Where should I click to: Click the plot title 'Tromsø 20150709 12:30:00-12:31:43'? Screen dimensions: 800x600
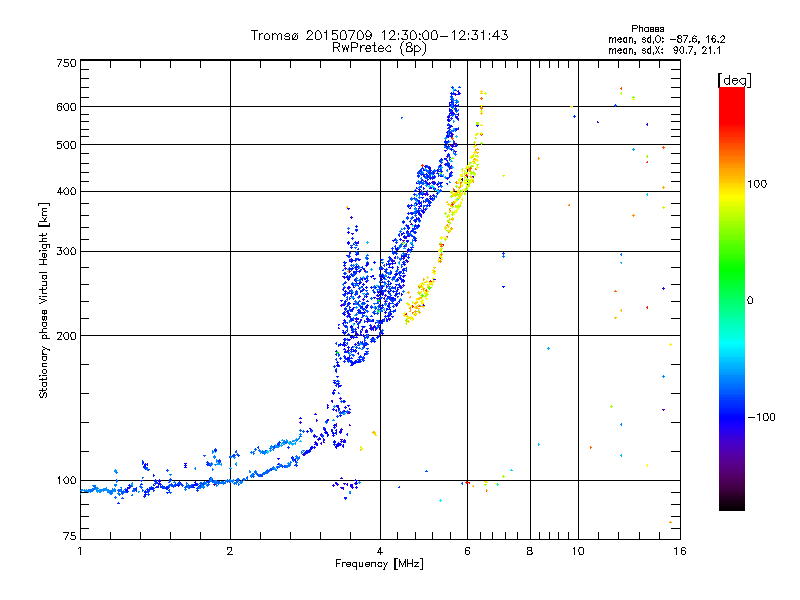[x=379, y=35]
